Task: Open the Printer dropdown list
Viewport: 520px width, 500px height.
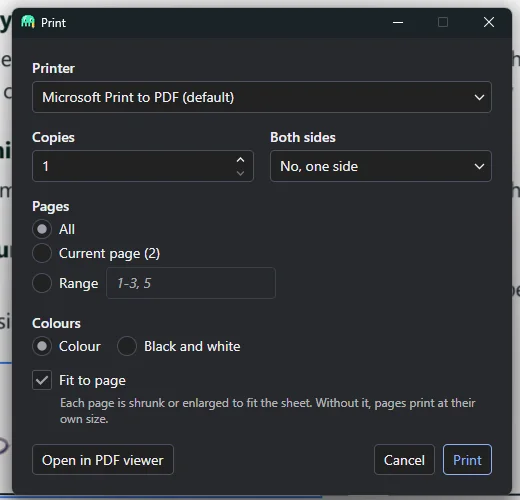Action: tap(262, 97)
